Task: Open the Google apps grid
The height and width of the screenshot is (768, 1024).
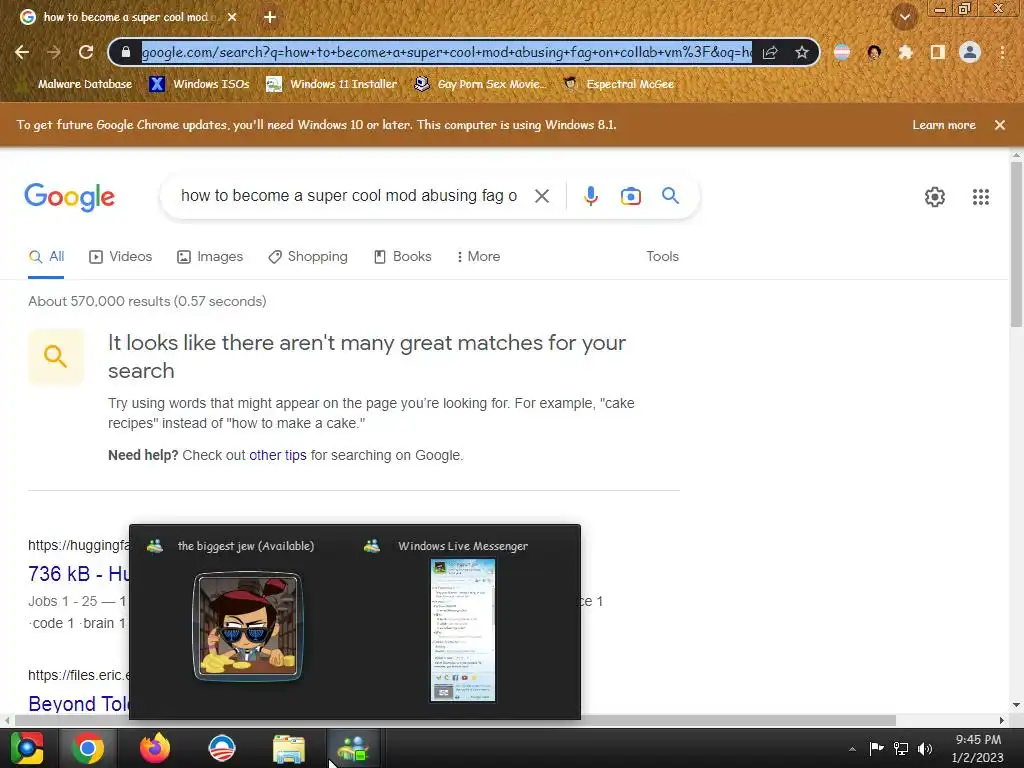Action: coord(980,197)
